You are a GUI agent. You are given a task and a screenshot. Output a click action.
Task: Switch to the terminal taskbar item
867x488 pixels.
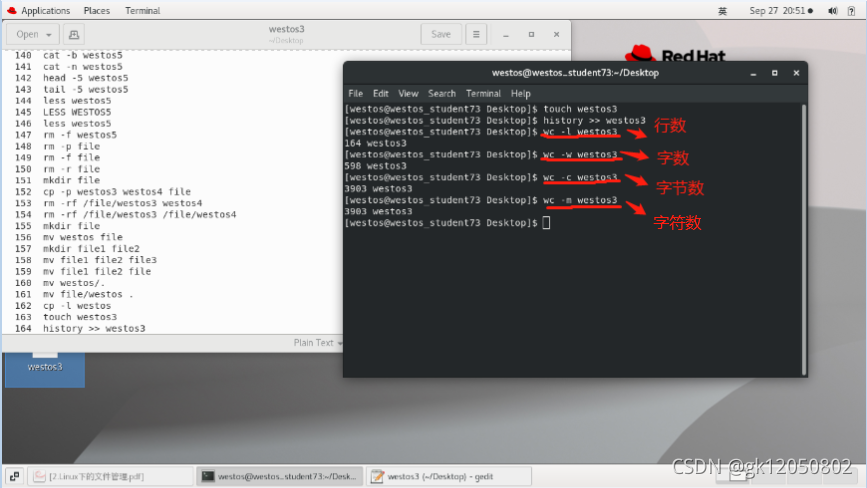pos(280,476)
